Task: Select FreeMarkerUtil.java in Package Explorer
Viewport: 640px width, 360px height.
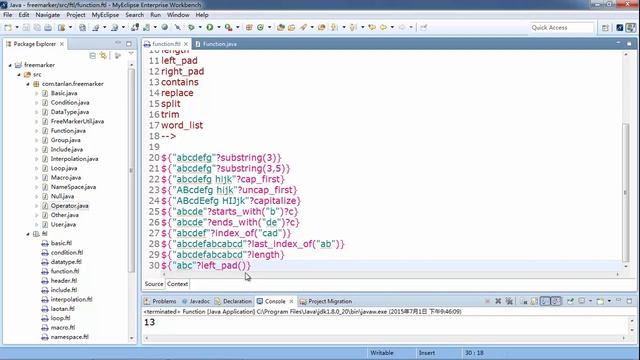Action: point(77,121)
